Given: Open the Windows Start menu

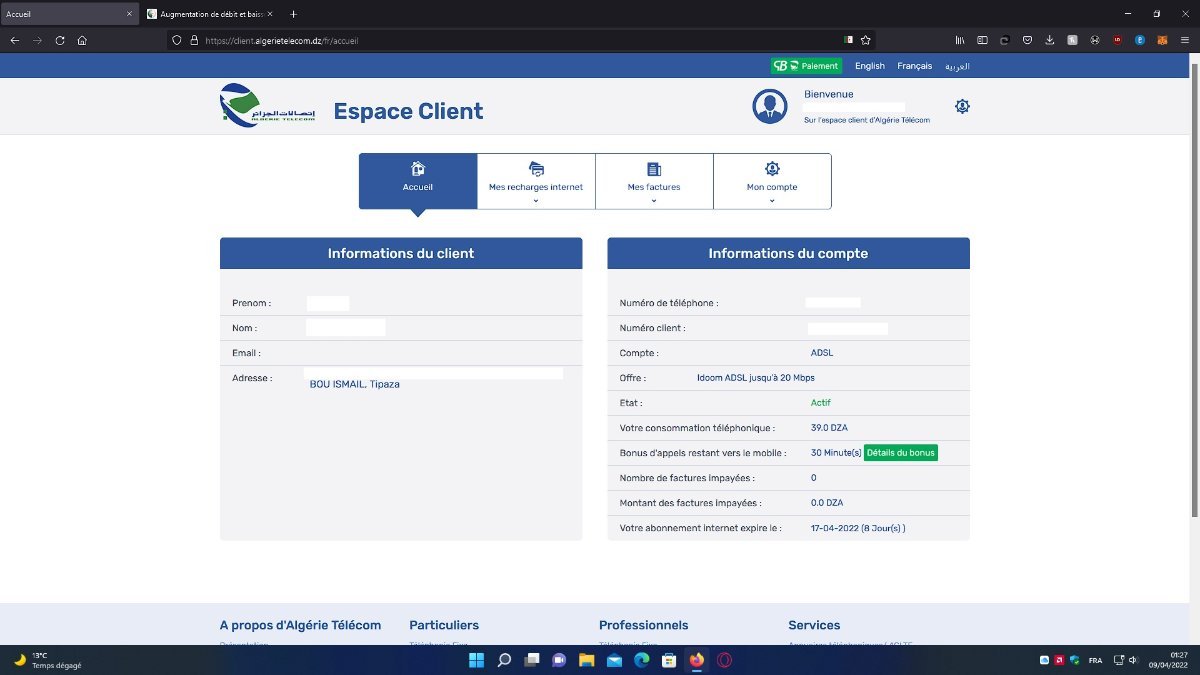Looking at the screenshot, I should point(477,660).
